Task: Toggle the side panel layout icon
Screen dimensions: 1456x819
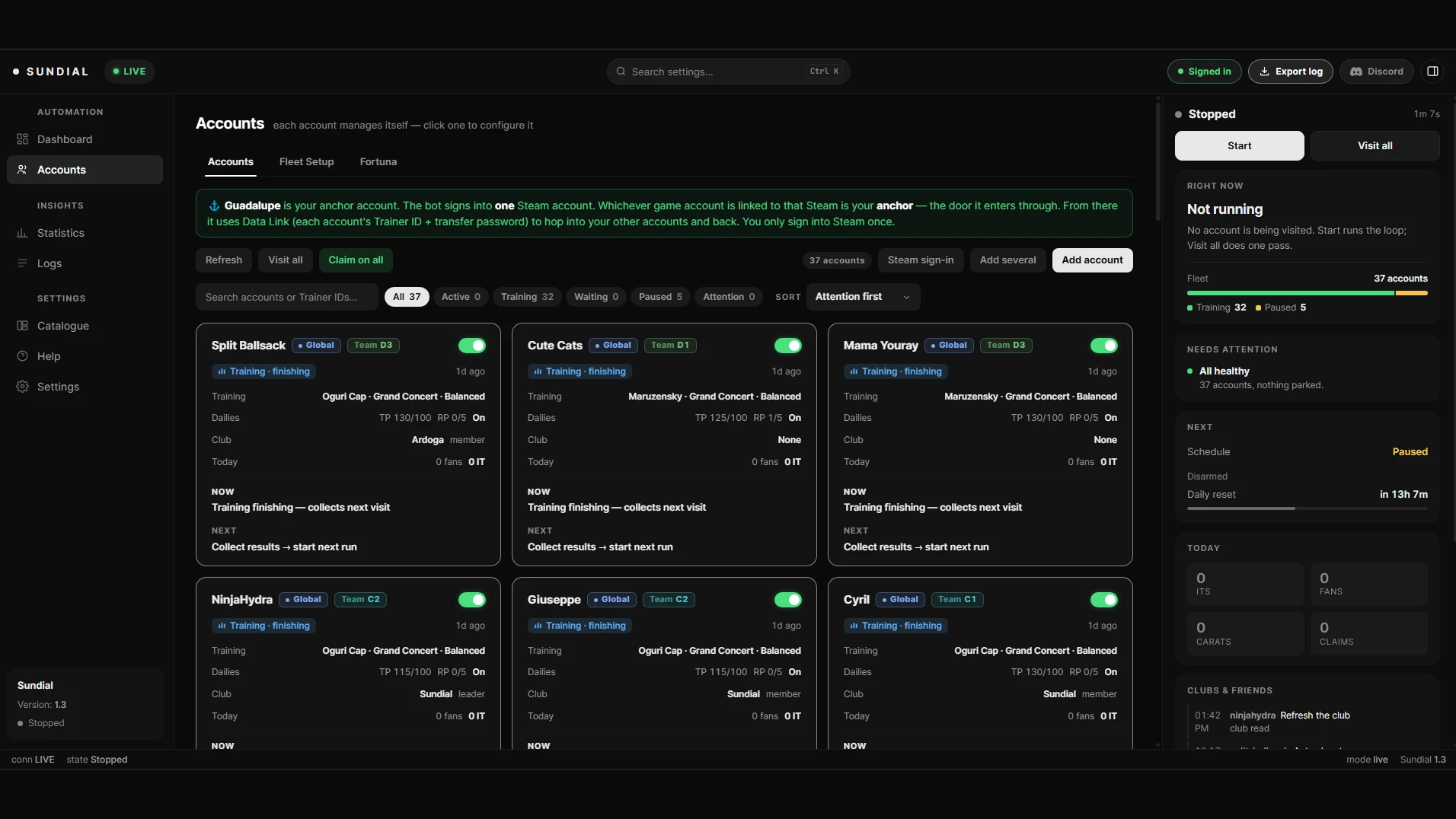Action: tap(1432, 72)
